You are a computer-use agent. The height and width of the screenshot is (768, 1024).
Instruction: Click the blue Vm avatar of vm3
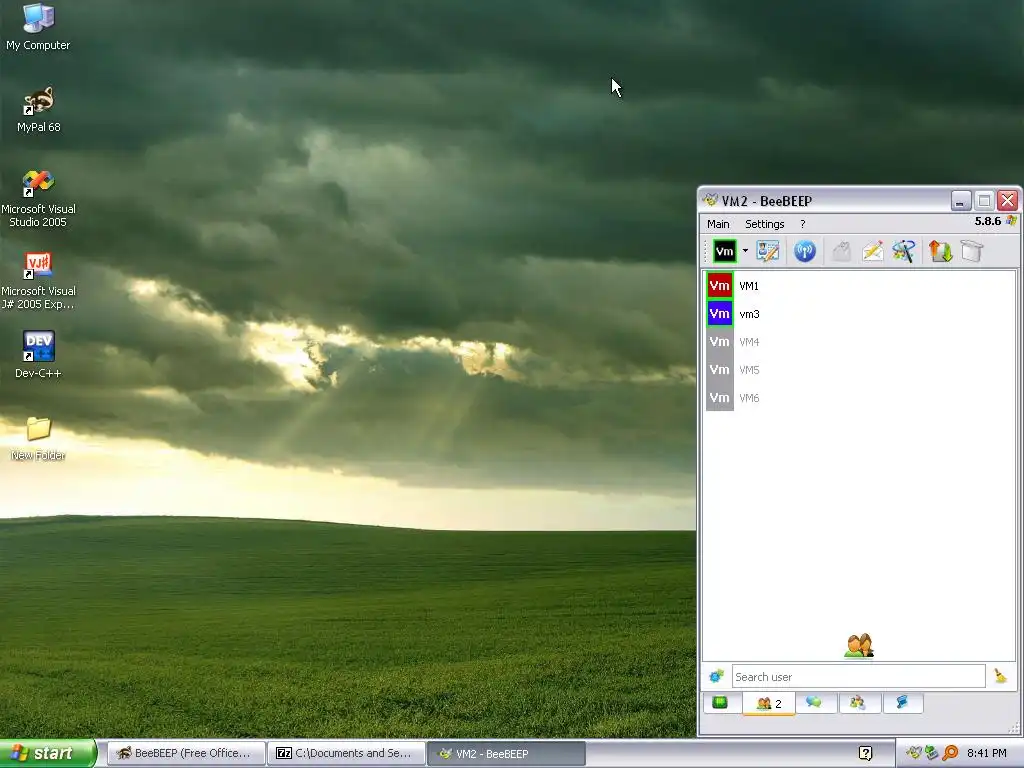(x=720, y=314)
